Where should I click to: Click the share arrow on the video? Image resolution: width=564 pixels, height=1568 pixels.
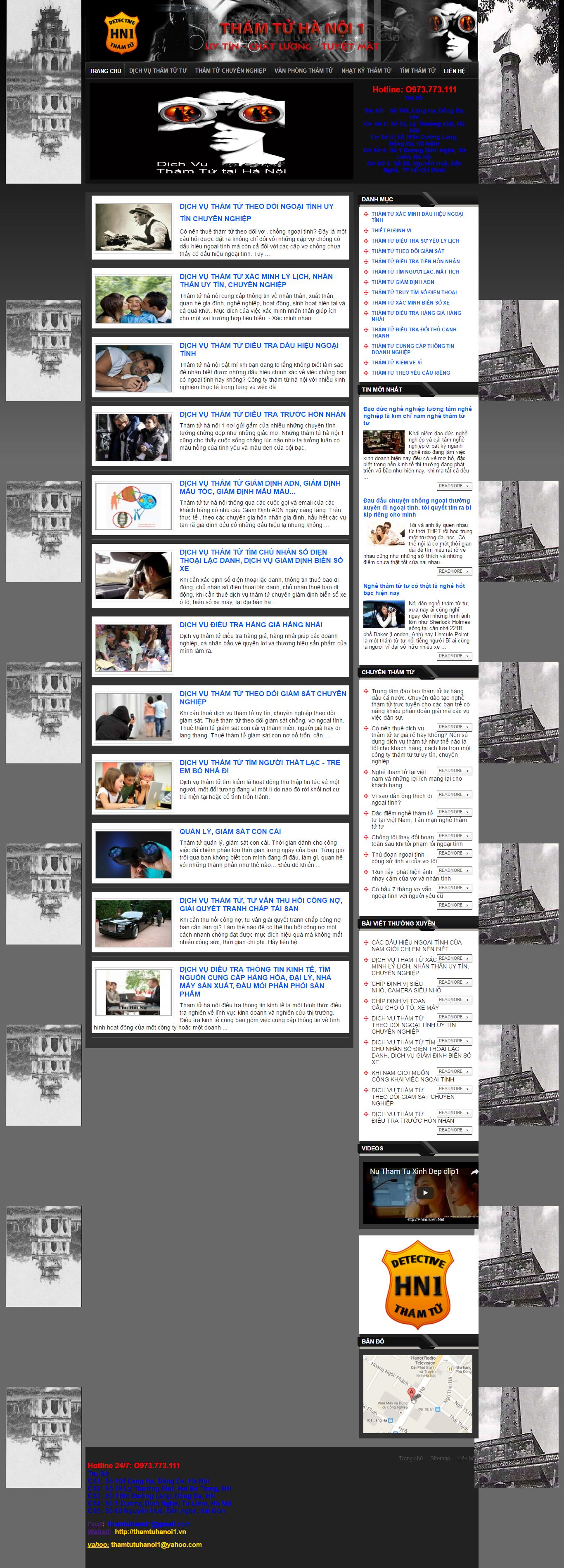[474, 1171]
